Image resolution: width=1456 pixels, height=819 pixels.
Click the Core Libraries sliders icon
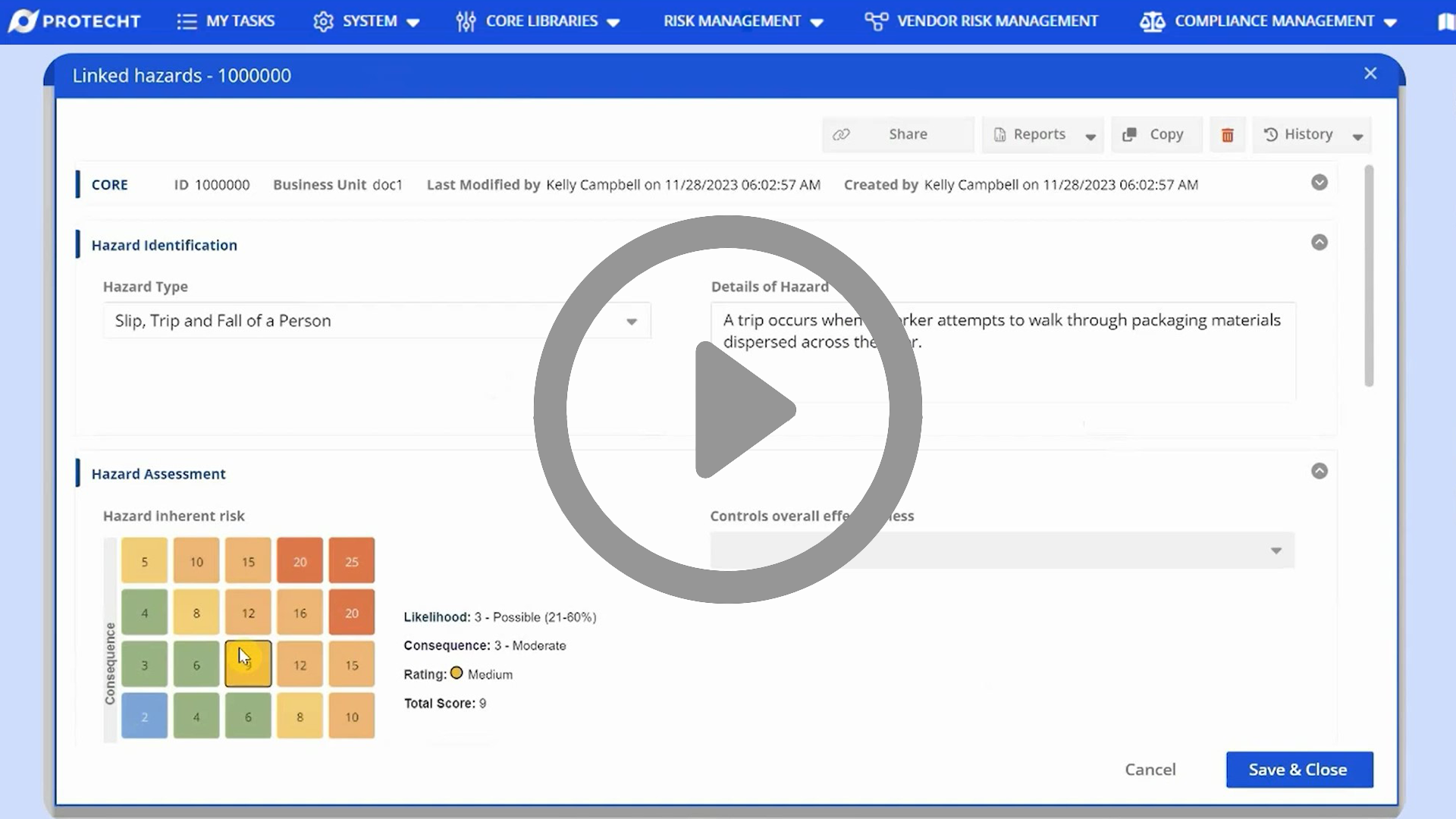click(466, 21)
